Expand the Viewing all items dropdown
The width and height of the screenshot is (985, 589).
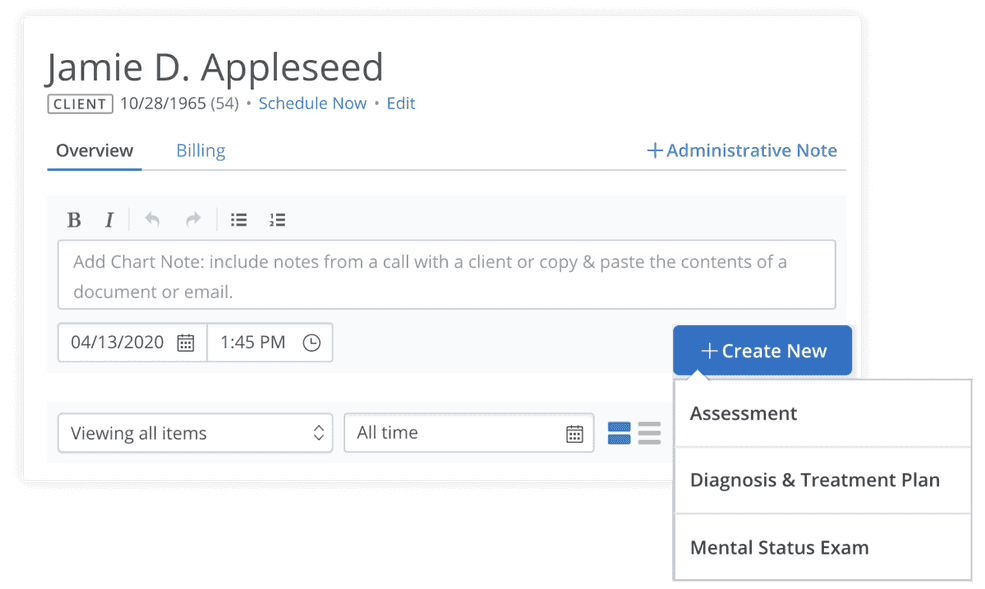(195, 433)
